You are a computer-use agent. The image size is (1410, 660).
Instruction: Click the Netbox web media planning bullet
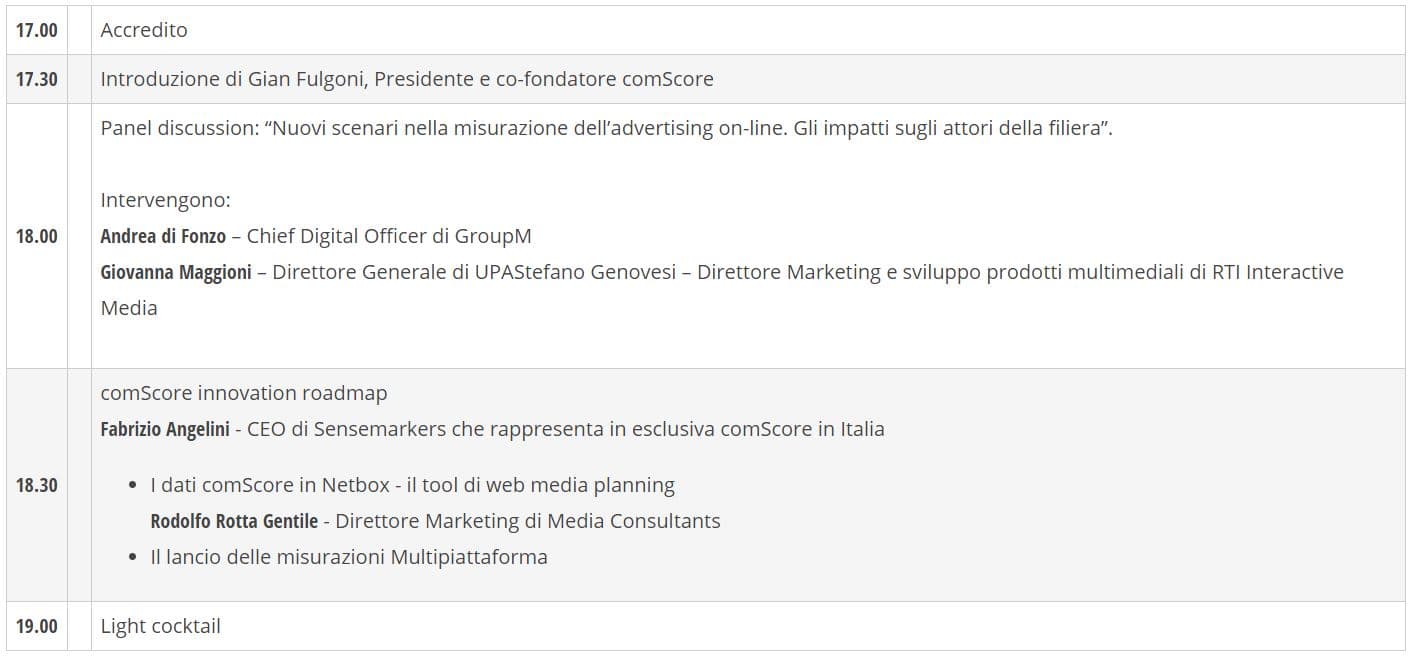412,485
